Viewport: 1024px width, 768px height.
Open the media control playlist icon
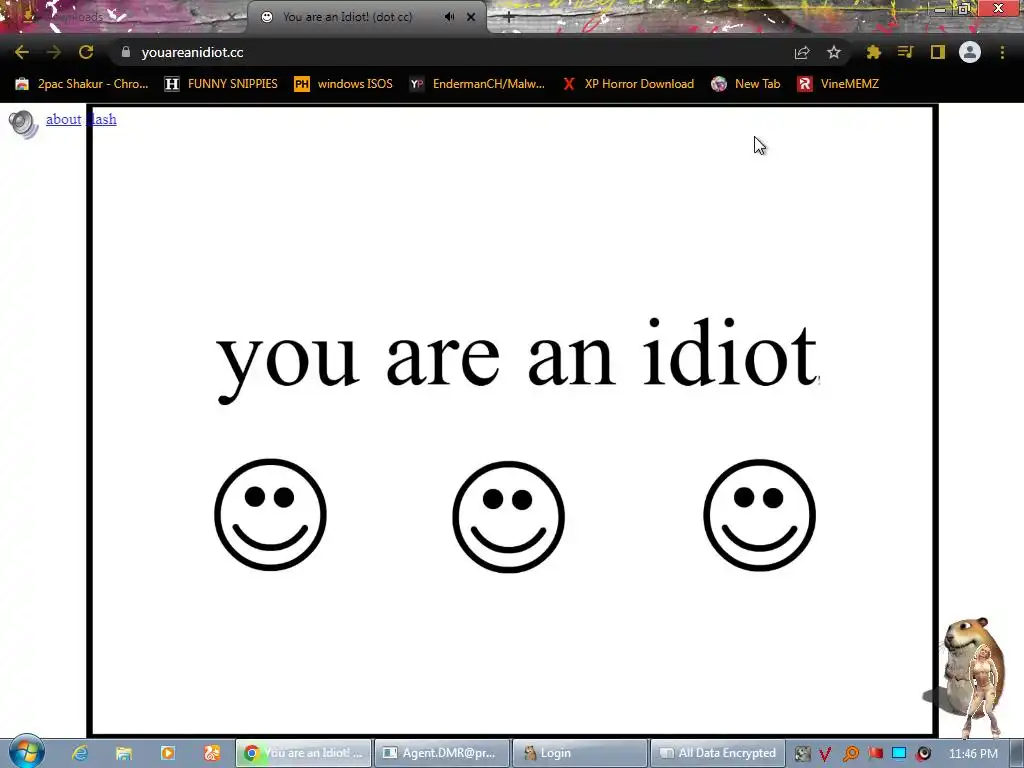(x=905, y=52)
